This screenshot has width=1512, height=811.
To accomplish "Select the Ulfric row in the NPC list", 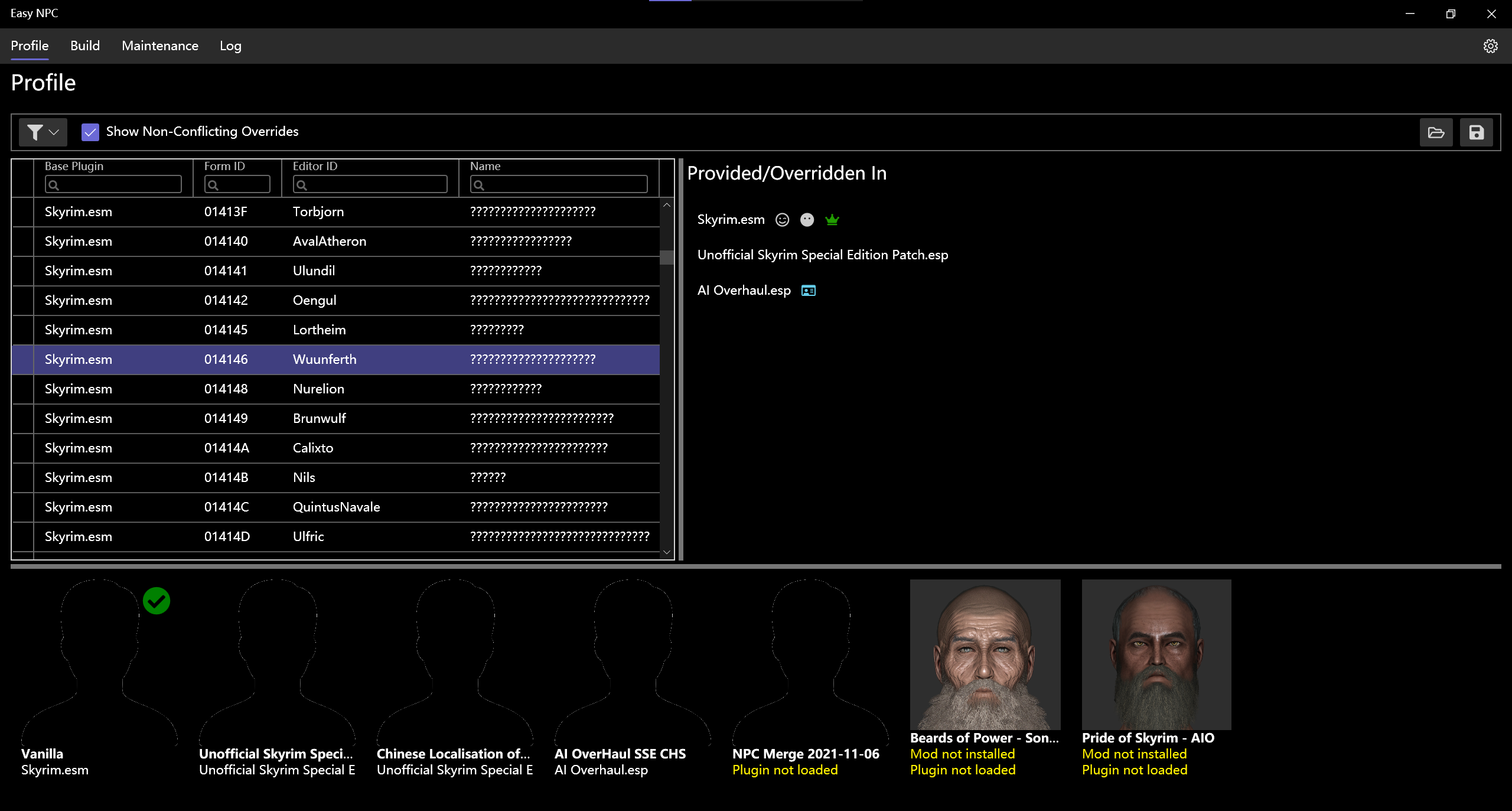I will click(x=308, y=537).
